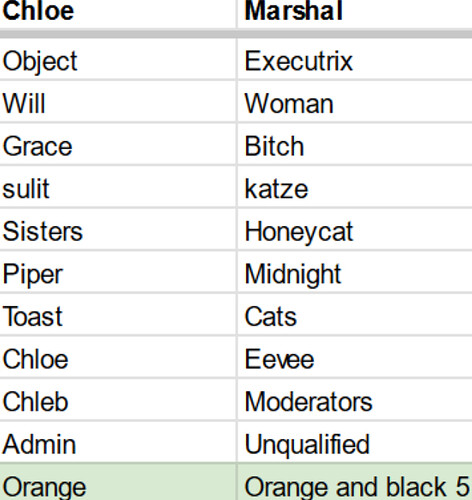Viewport: 472px width, 500px height.
Task: Click the Honeycat cell
Action: pyautogui.click(x=355, y=229)
